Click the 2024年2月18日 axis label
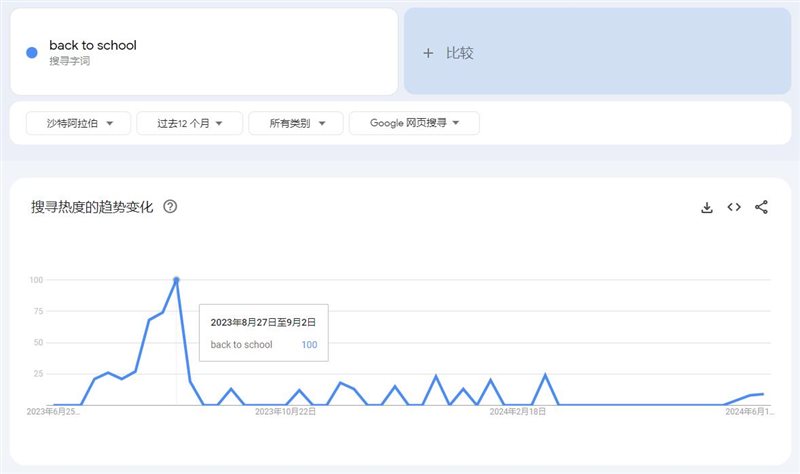Viewport: 800px width, 474px height. pyautogui.click(x=517, y=411)
